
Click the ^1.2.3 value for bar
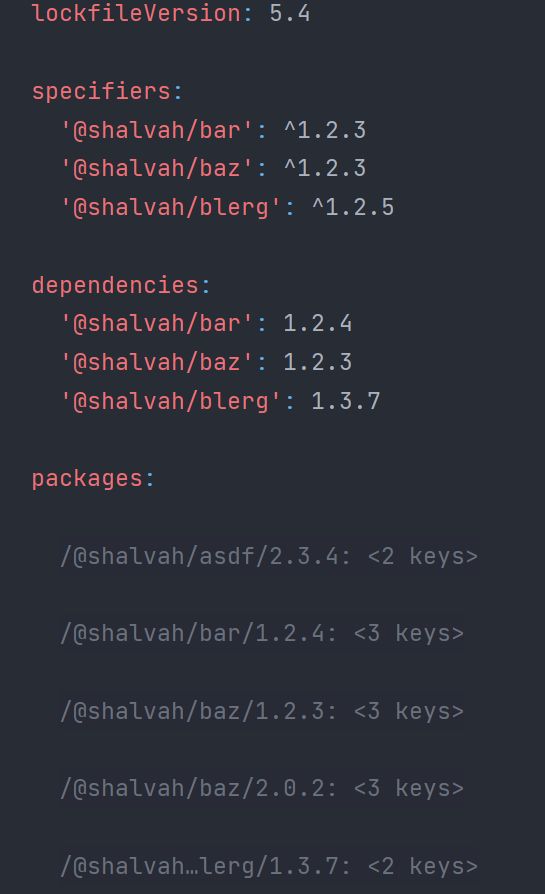point(325,131)
